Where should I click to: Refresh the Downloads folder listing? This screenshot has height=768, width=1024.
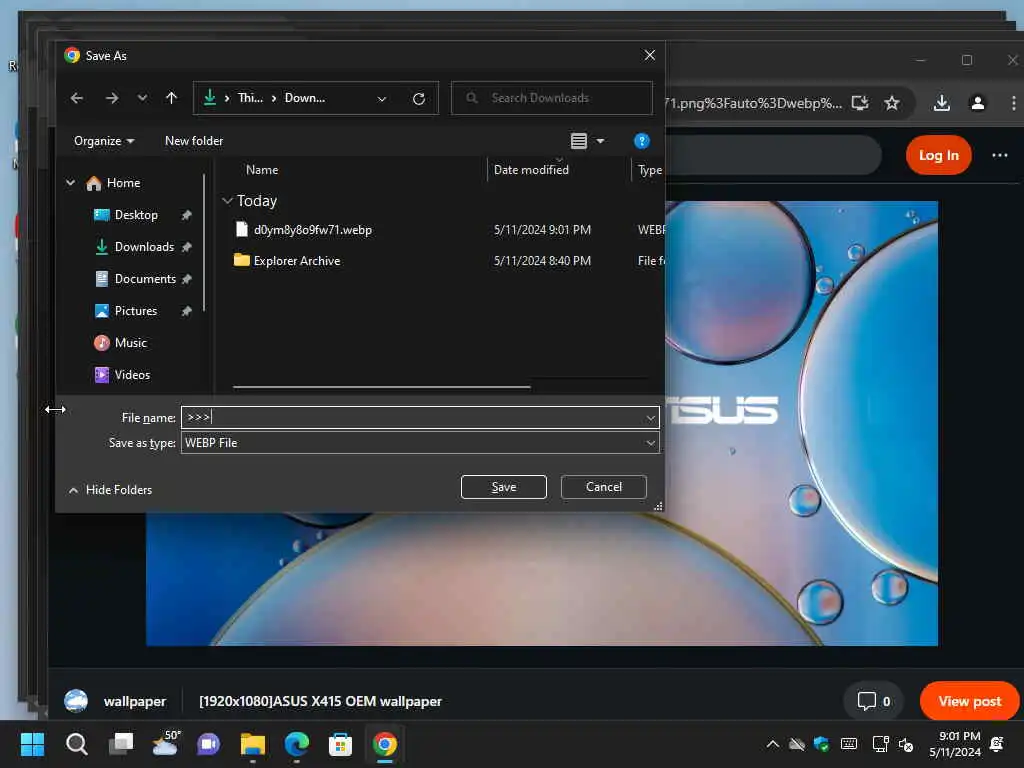[419, 99]
